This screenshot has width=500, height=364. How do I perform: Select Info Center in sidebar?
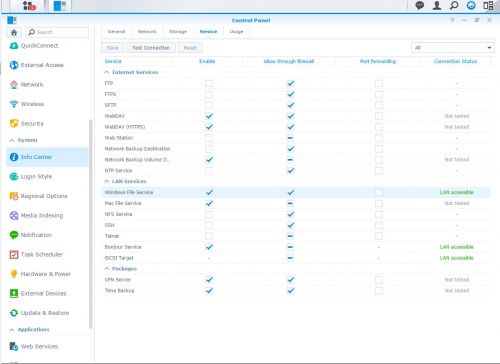pos(47,157)
